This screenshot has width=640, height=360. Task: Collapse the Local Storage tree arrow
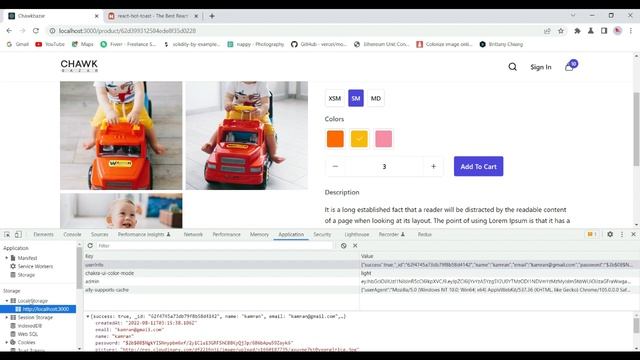click(x=7, y=301)
